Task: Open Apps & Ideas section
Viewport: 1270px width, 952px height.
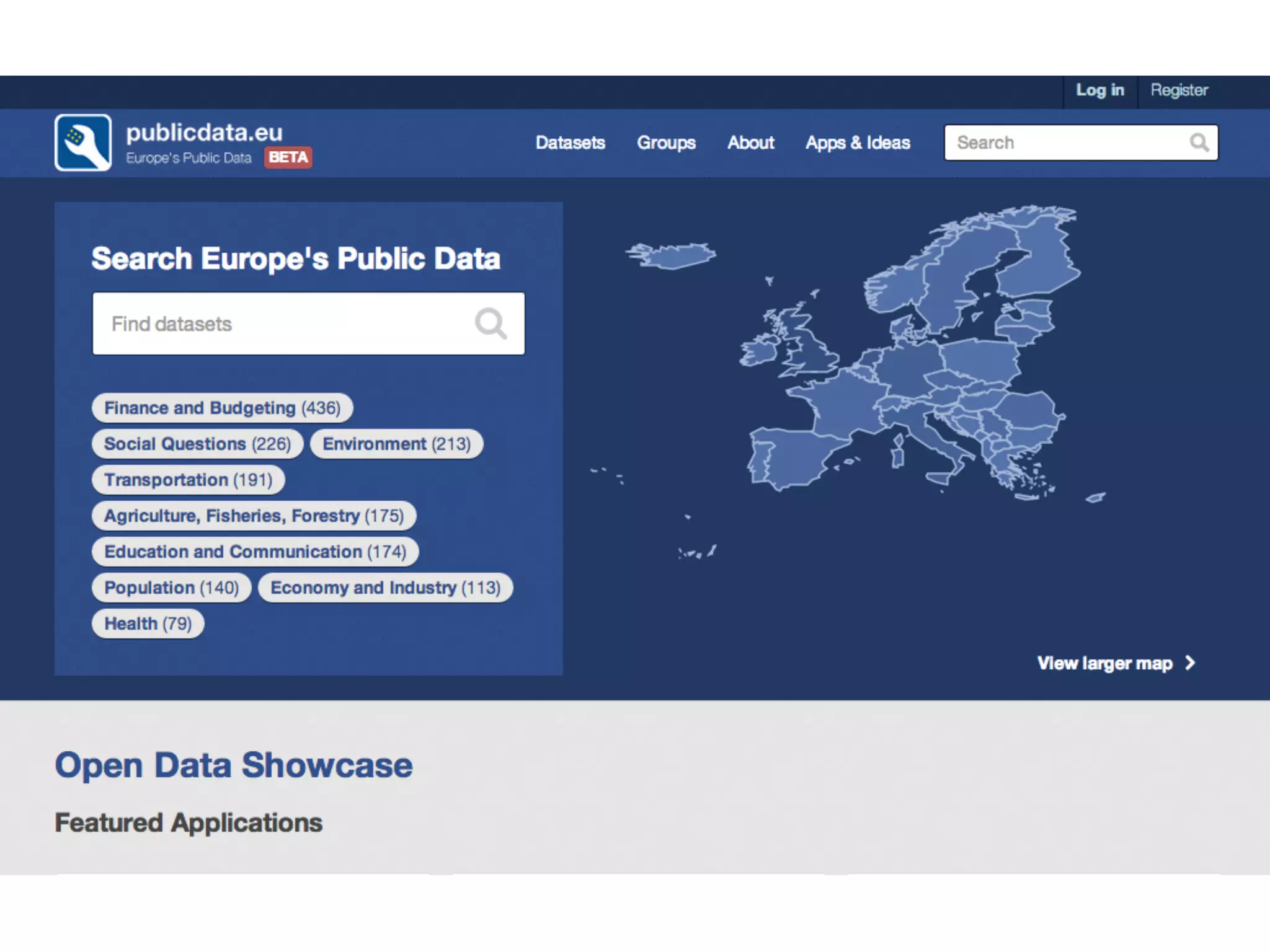Action: tap(858, 143)
